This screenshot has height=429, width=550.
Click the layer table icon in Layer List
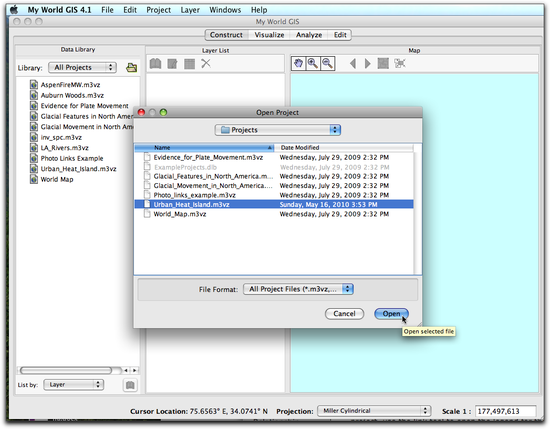189,64
